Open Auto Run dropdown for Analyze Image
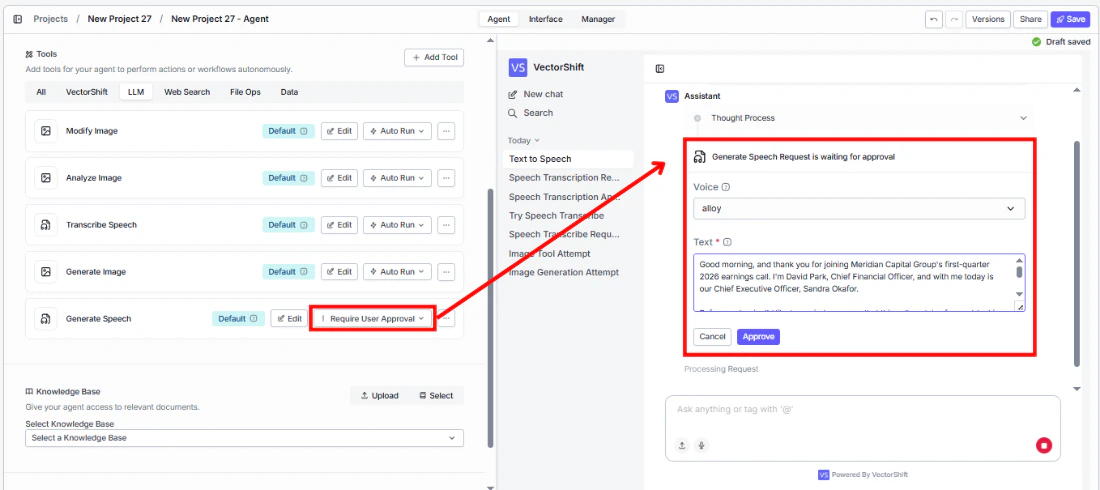The width and height of the screenshot is (1100, 490). point(397,178)
